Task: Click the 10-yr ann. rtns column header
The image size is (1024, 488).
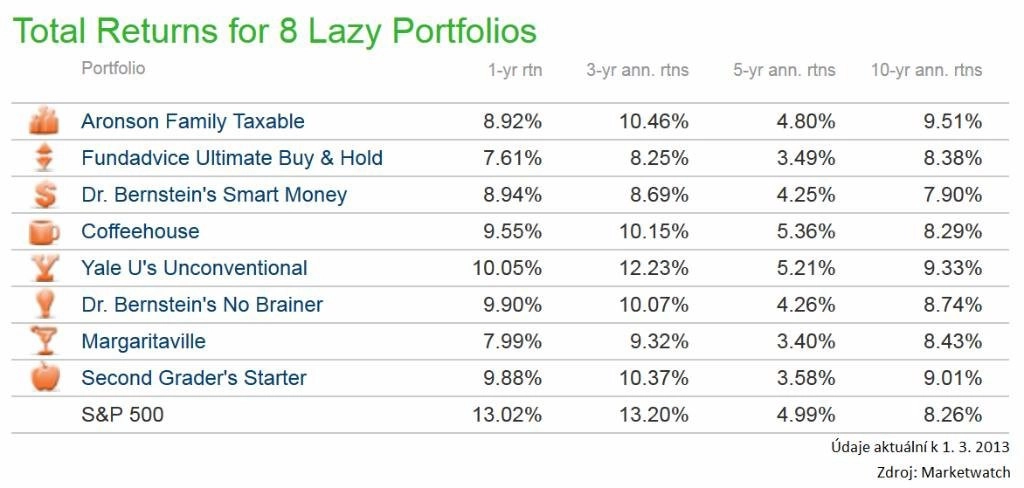Action: click(926, 70)
